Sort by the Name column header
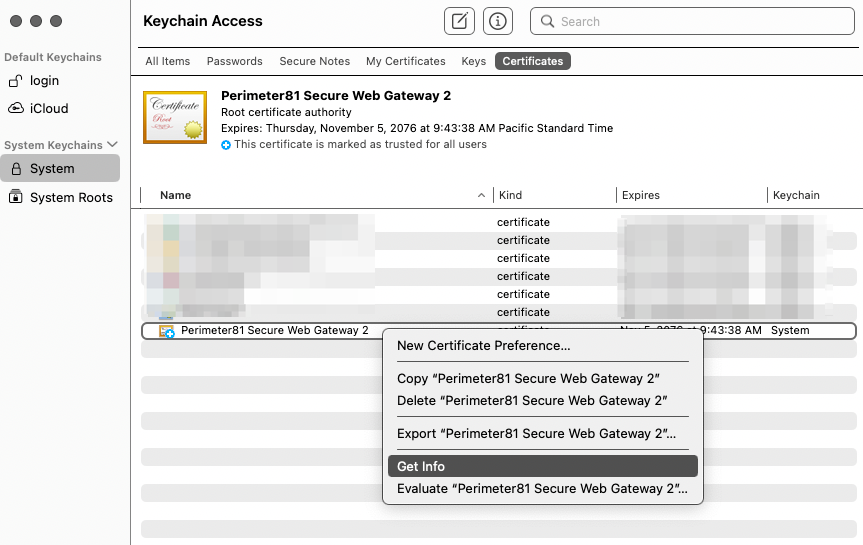 (176, 195)
